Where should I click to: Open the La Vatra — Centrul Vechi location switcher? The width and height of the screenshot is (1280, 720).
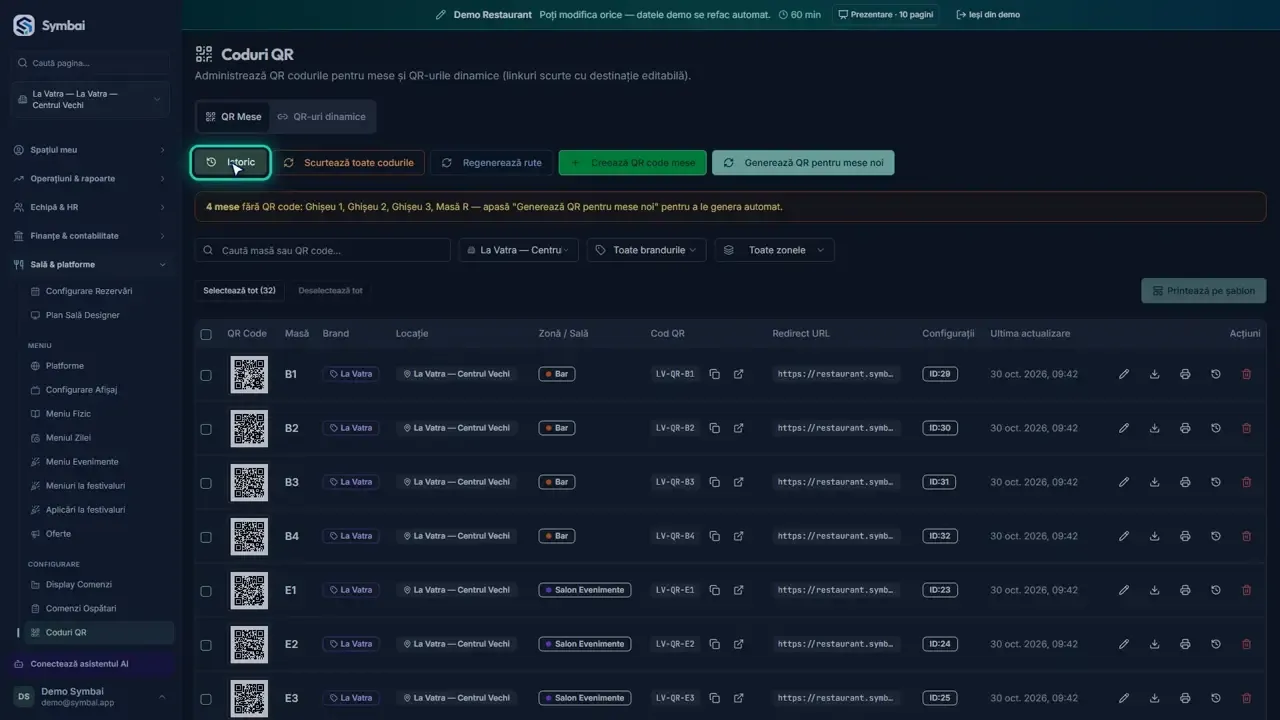point(90,99)
